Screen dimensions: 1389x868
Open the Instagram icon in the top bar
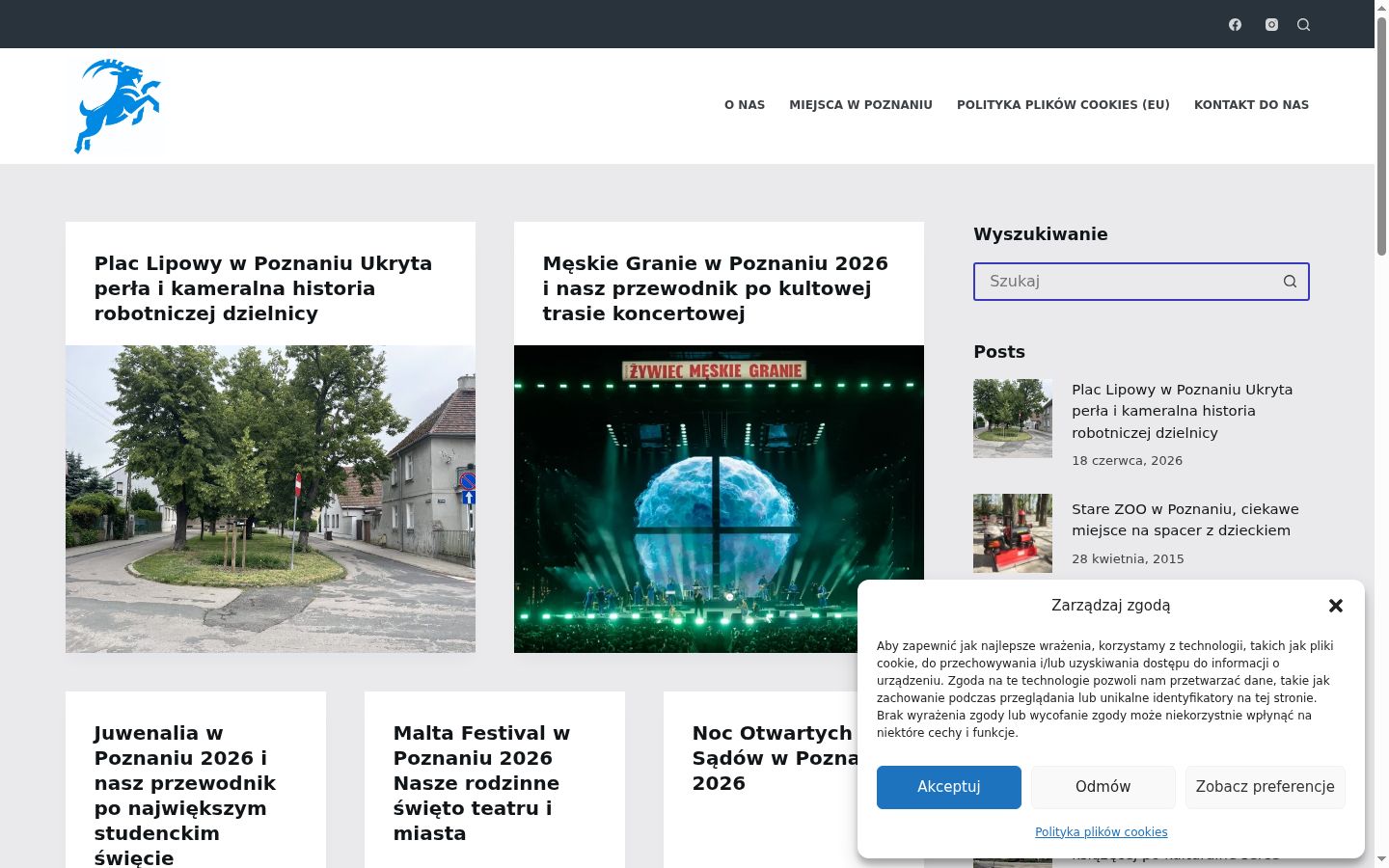tap(1271, 24)
